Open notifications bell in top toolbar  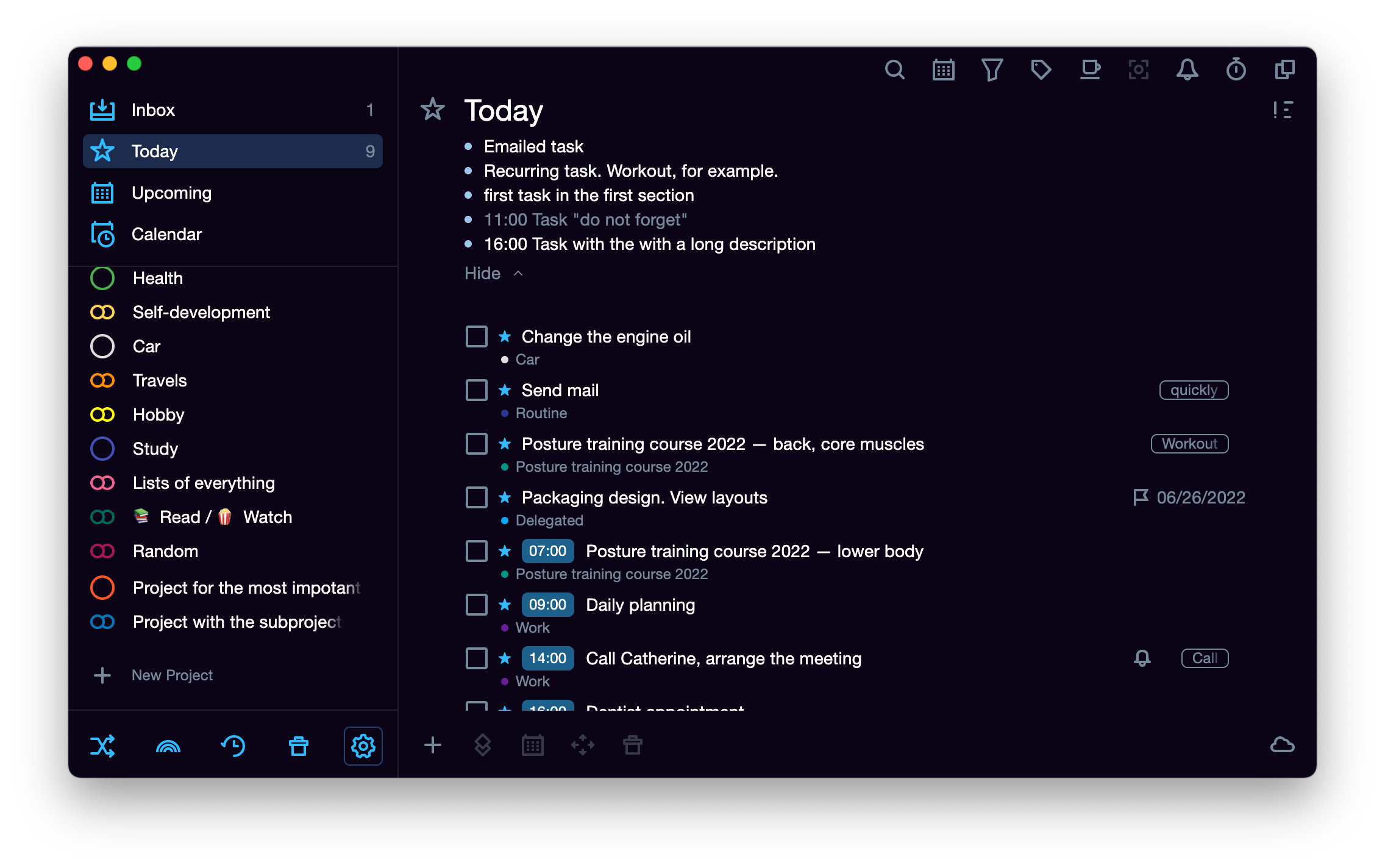pyautogui.click(x=1187, y=70)
